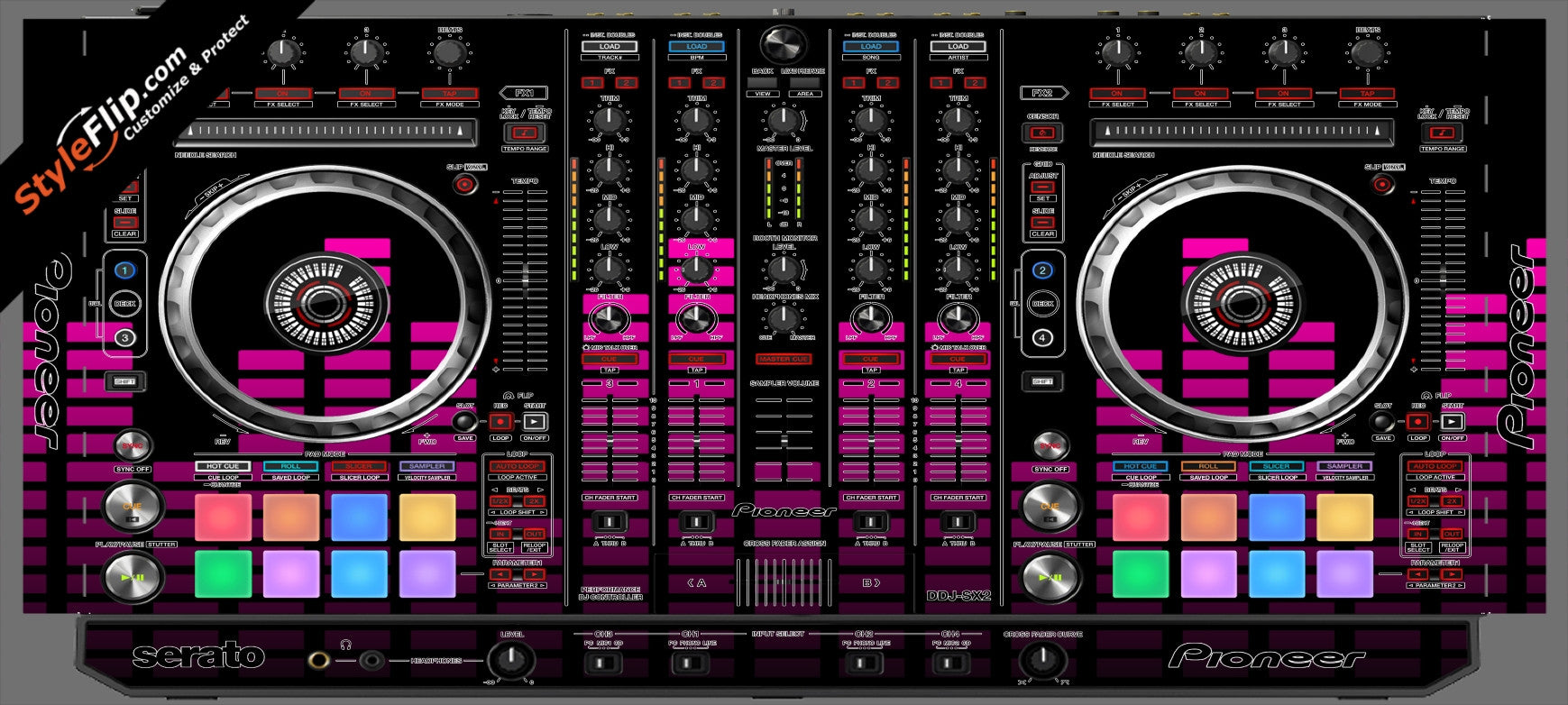Click right deck FLIP START button
1568x705 pixels.
click(1453, 421)
